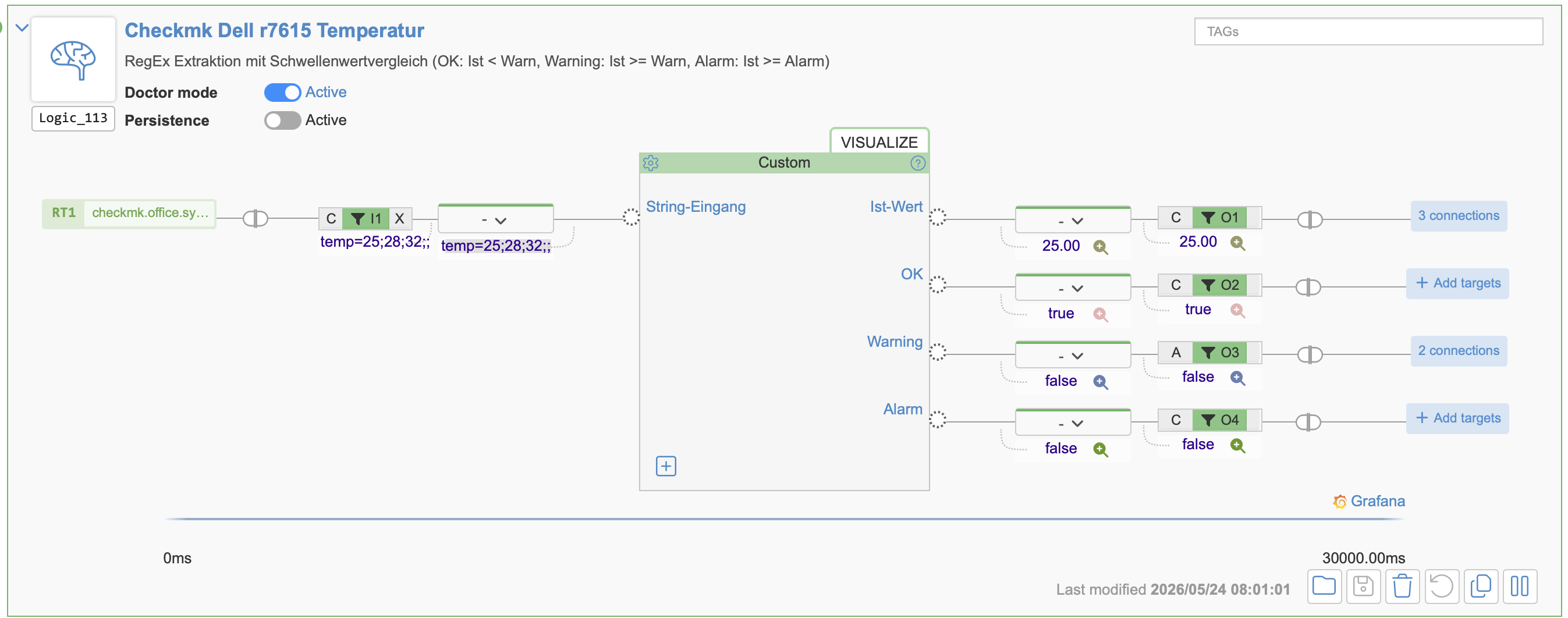Screen dimensions: 1568x618
Task: Toggle the connector switch after the RT1 source
Action: 255,218
